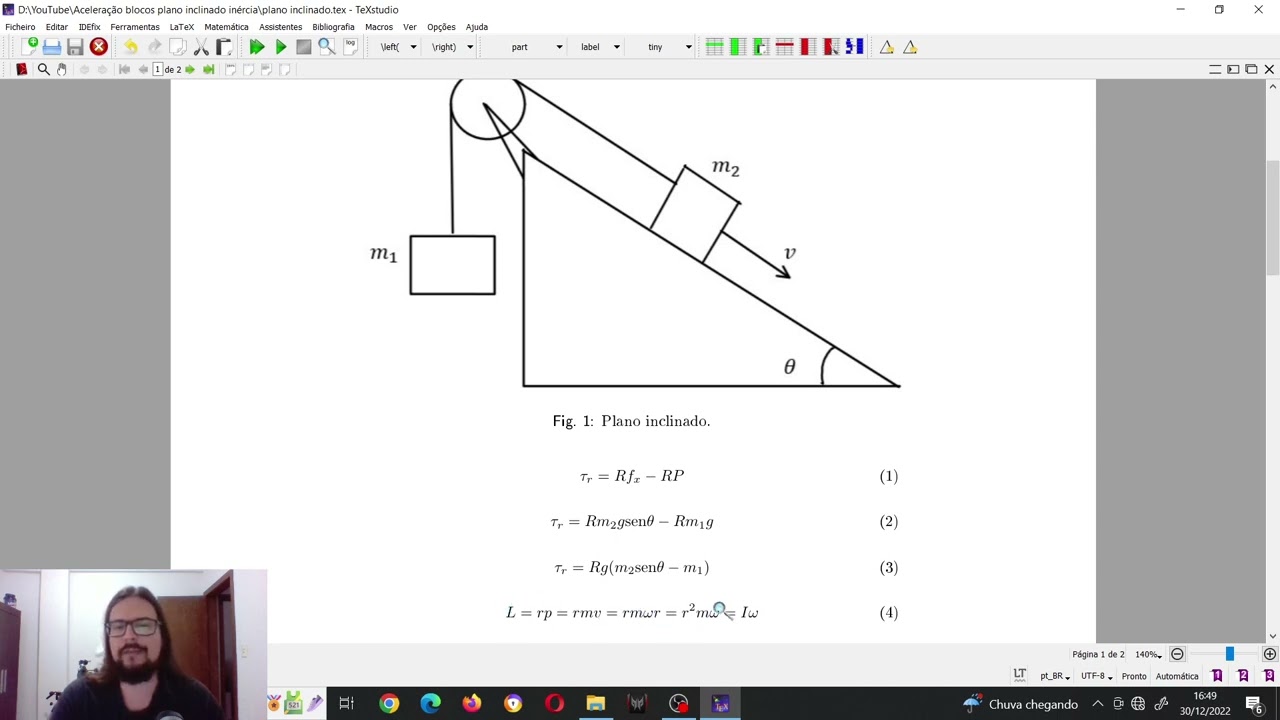Go to bookmark 3 in status bar
This screenshot has width=1280, height=720.
(1269, 676)
